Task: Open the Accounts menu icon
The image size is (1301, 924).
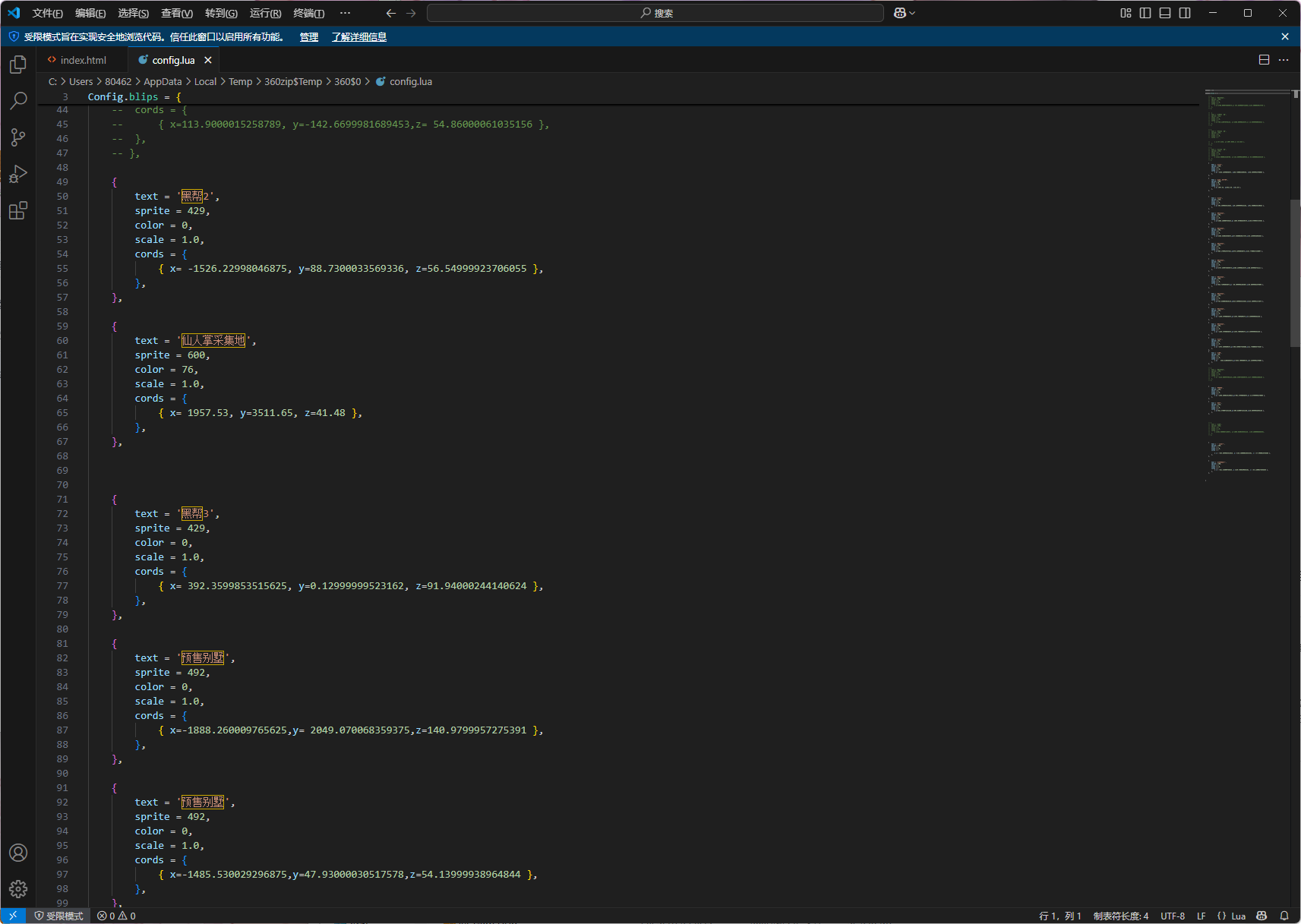Action: [18, 853]
